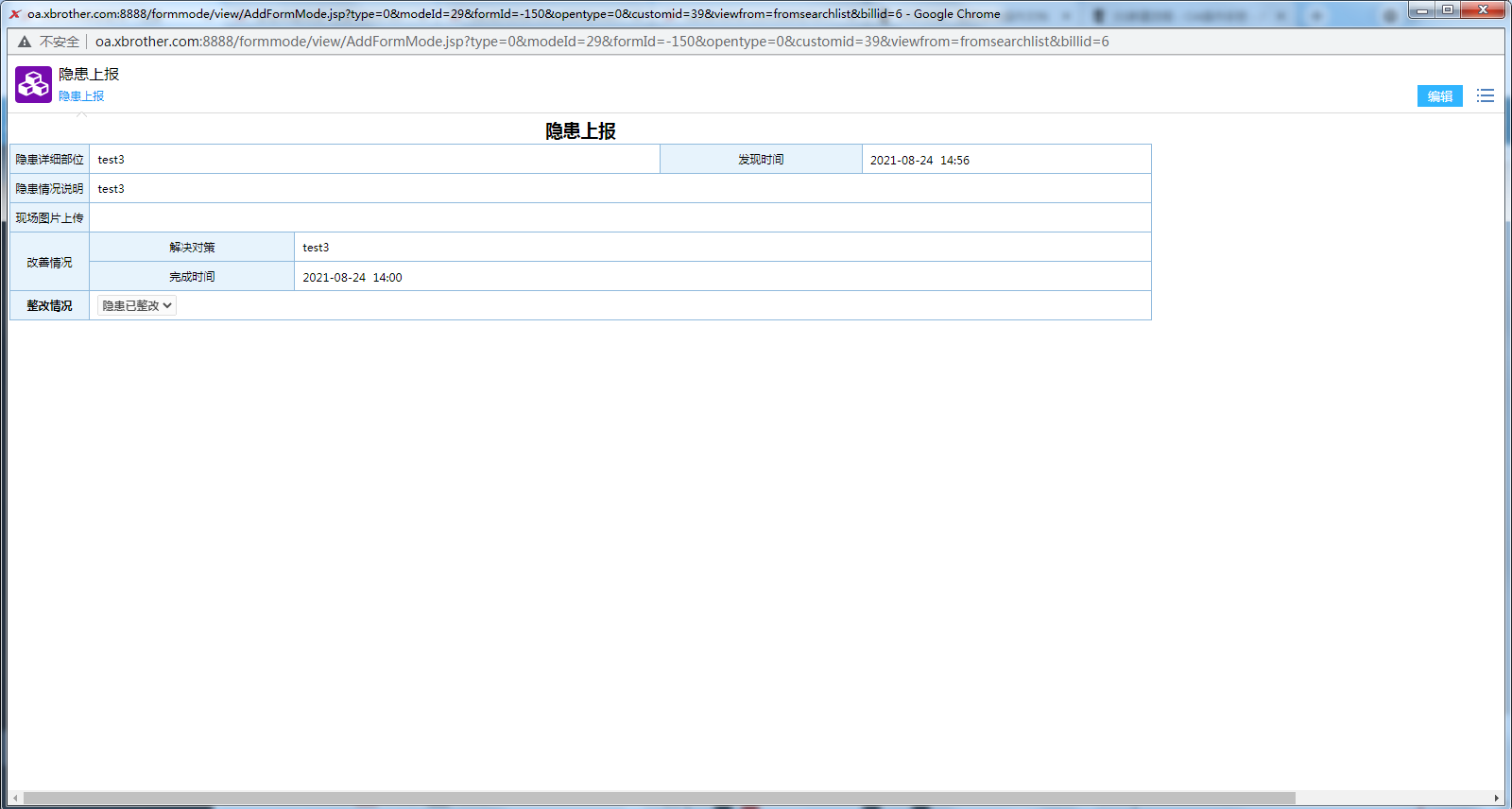
Task: Click the horizontal scrollbar left arrow
Action: click(x=15, y=799)
